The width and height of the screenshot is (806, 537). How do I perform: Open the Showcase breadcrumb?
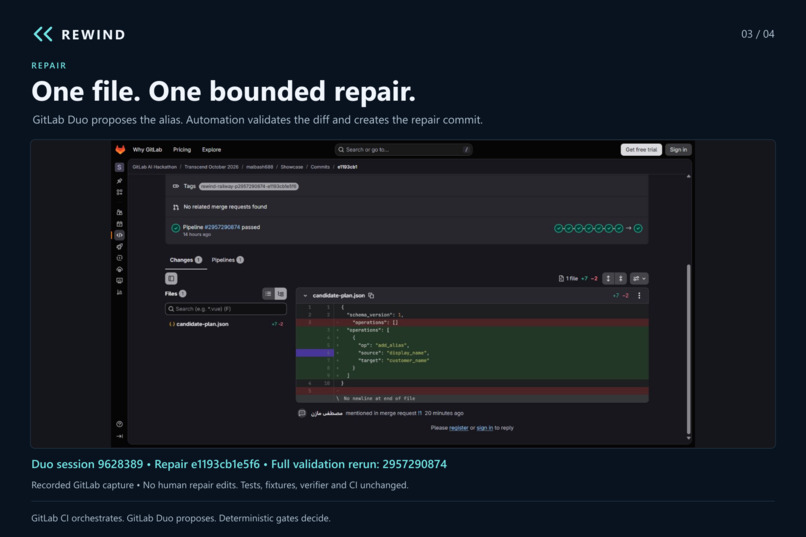pyautogui.click(x=291, y=167)
